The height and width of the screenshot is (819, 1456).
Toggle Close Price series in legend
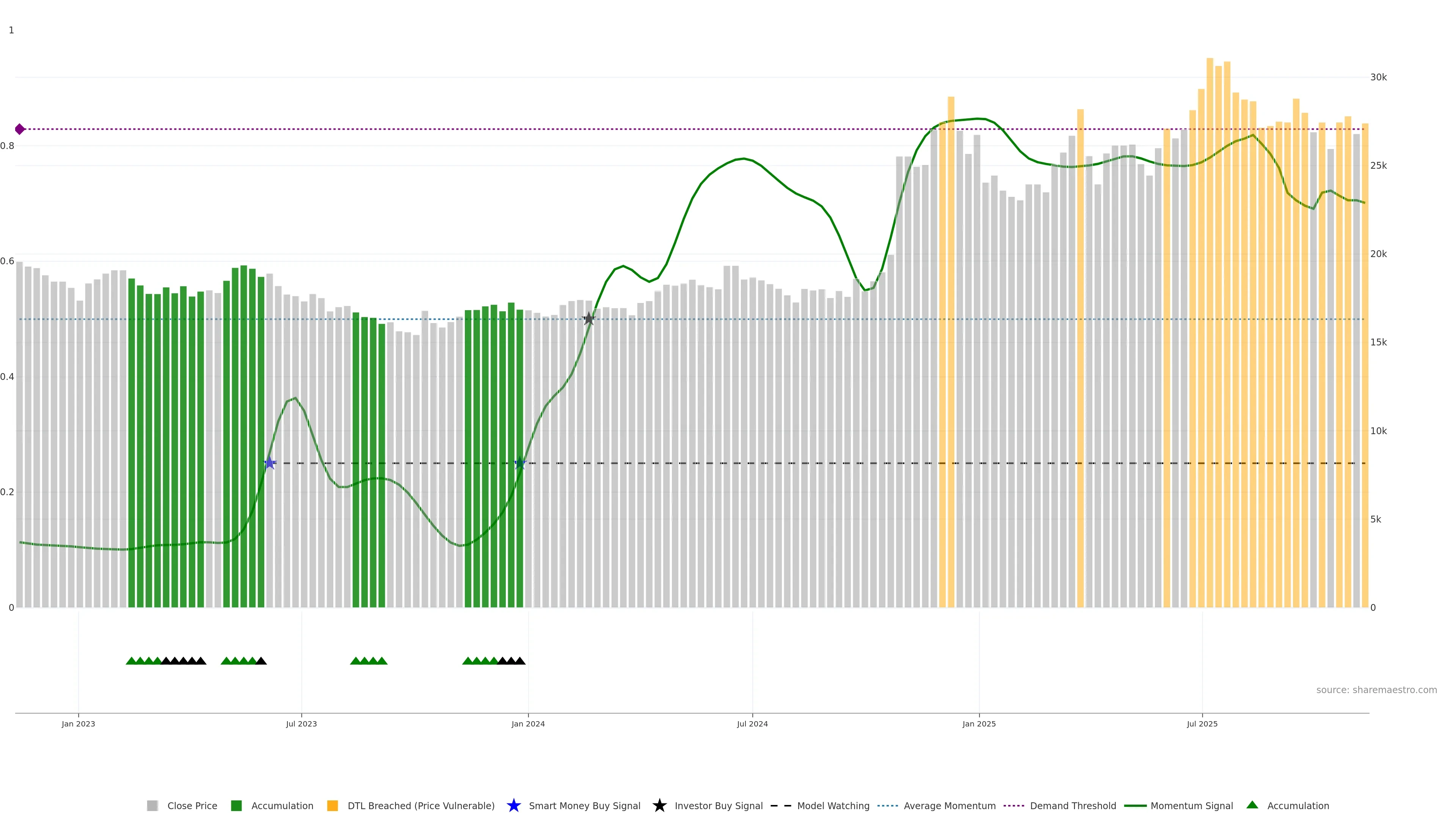[191, 805]
